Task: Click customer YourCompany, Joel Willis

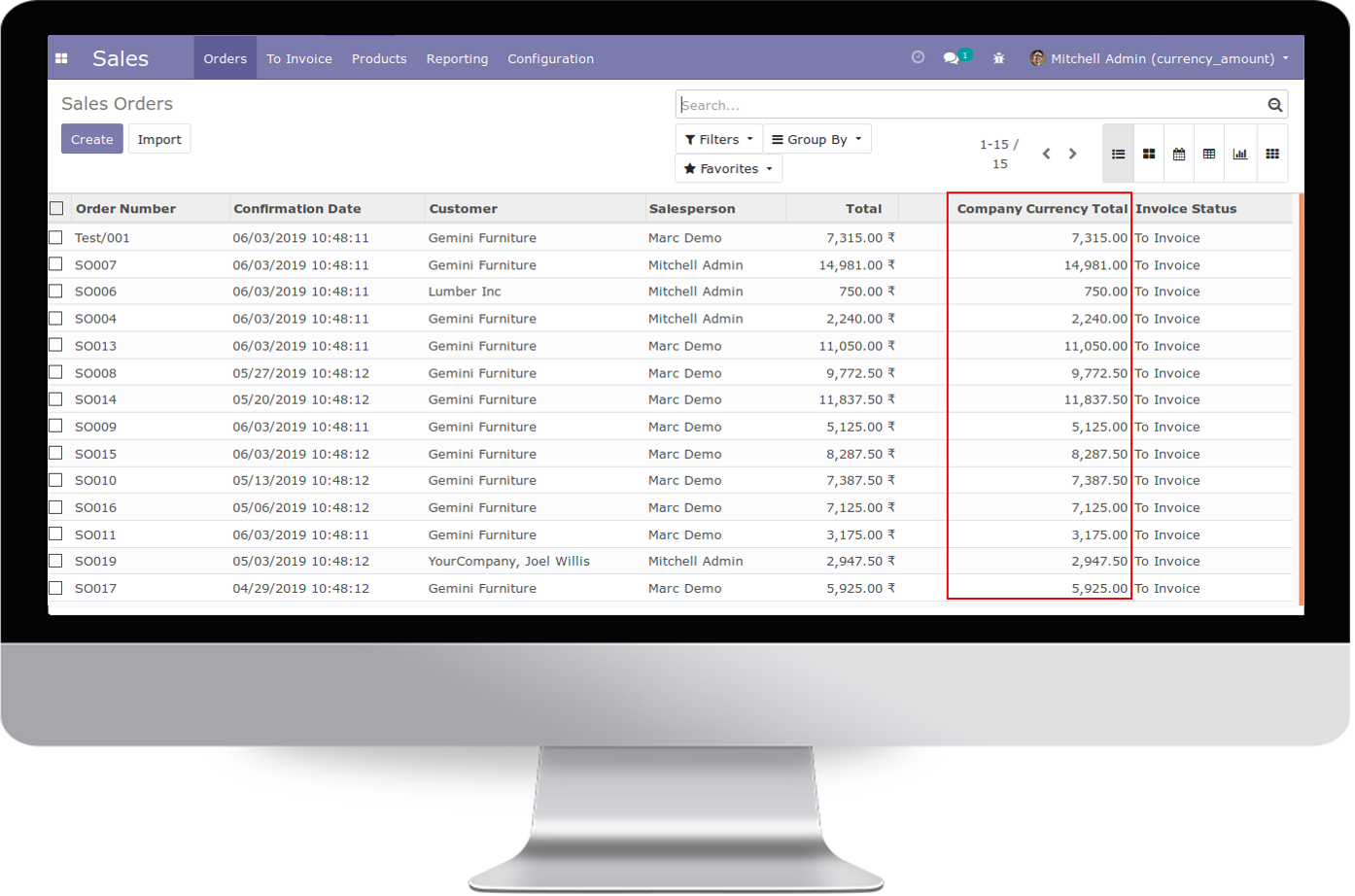Action: (x=509, y=561)
